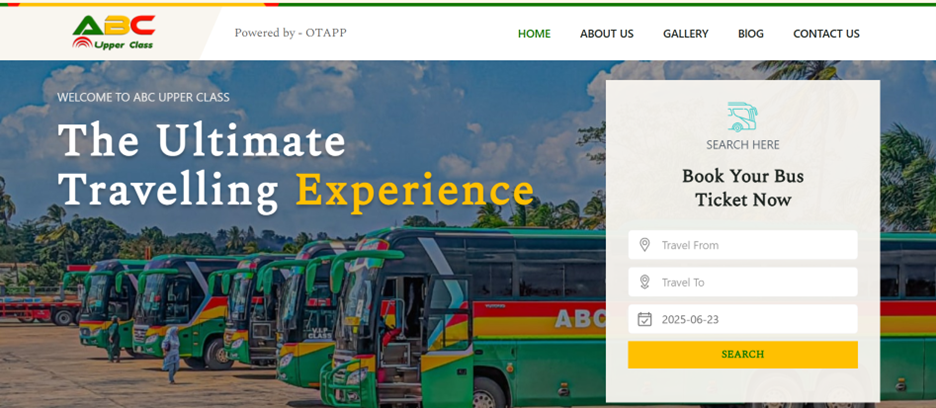Click the location pin icon in Travel From
Viewport: 936px width, 408px height.
(644, 245)
